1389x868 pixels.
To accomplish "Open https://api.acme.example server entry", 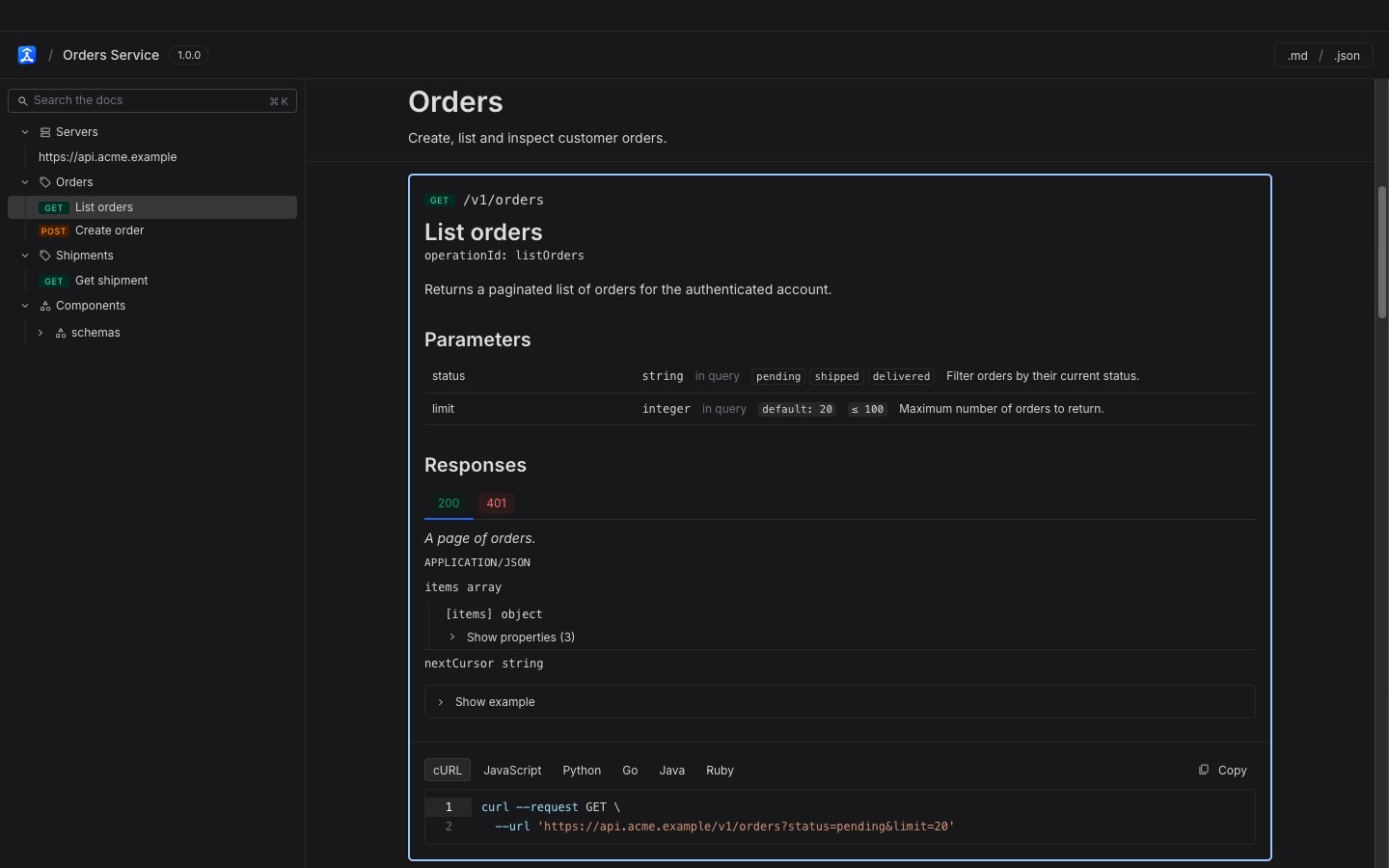I will (108, 157).
